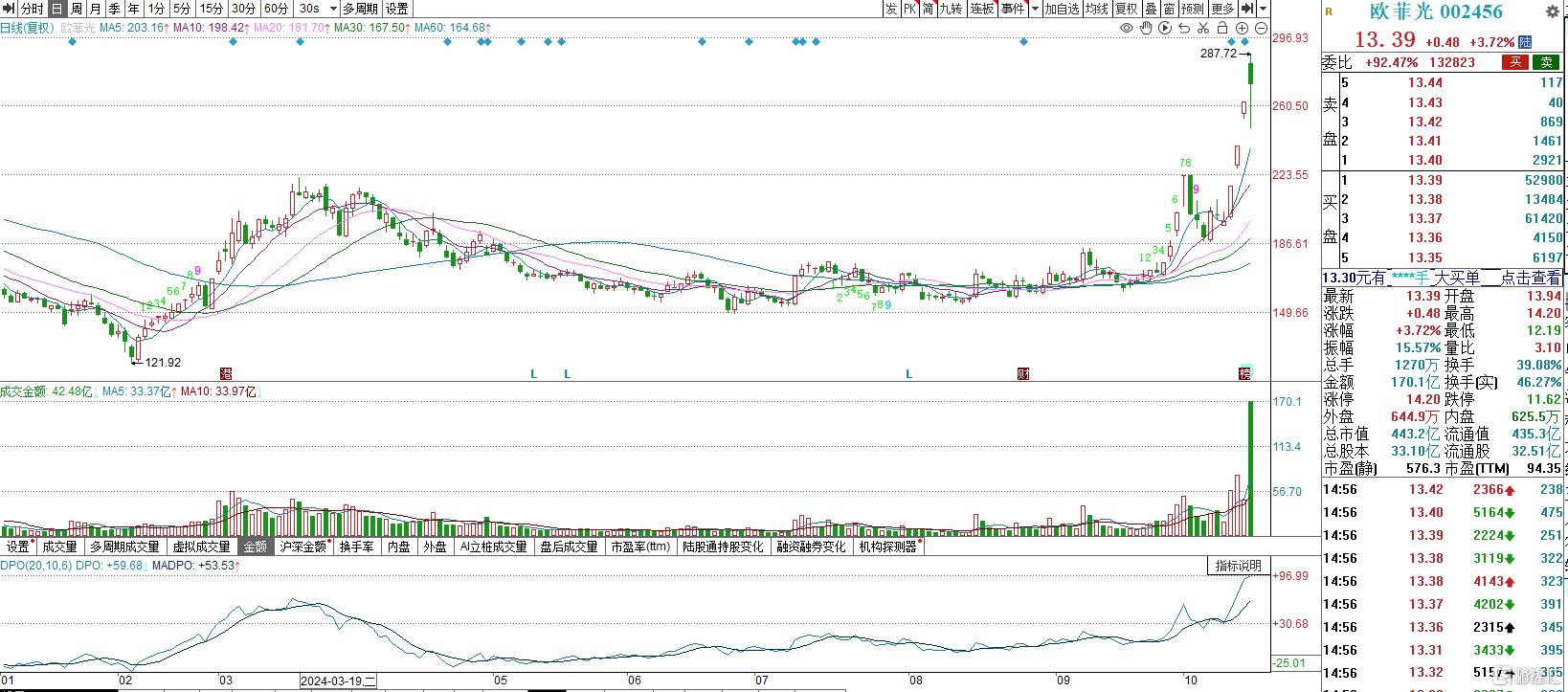Select the 15分 period tab

(211, 9)
